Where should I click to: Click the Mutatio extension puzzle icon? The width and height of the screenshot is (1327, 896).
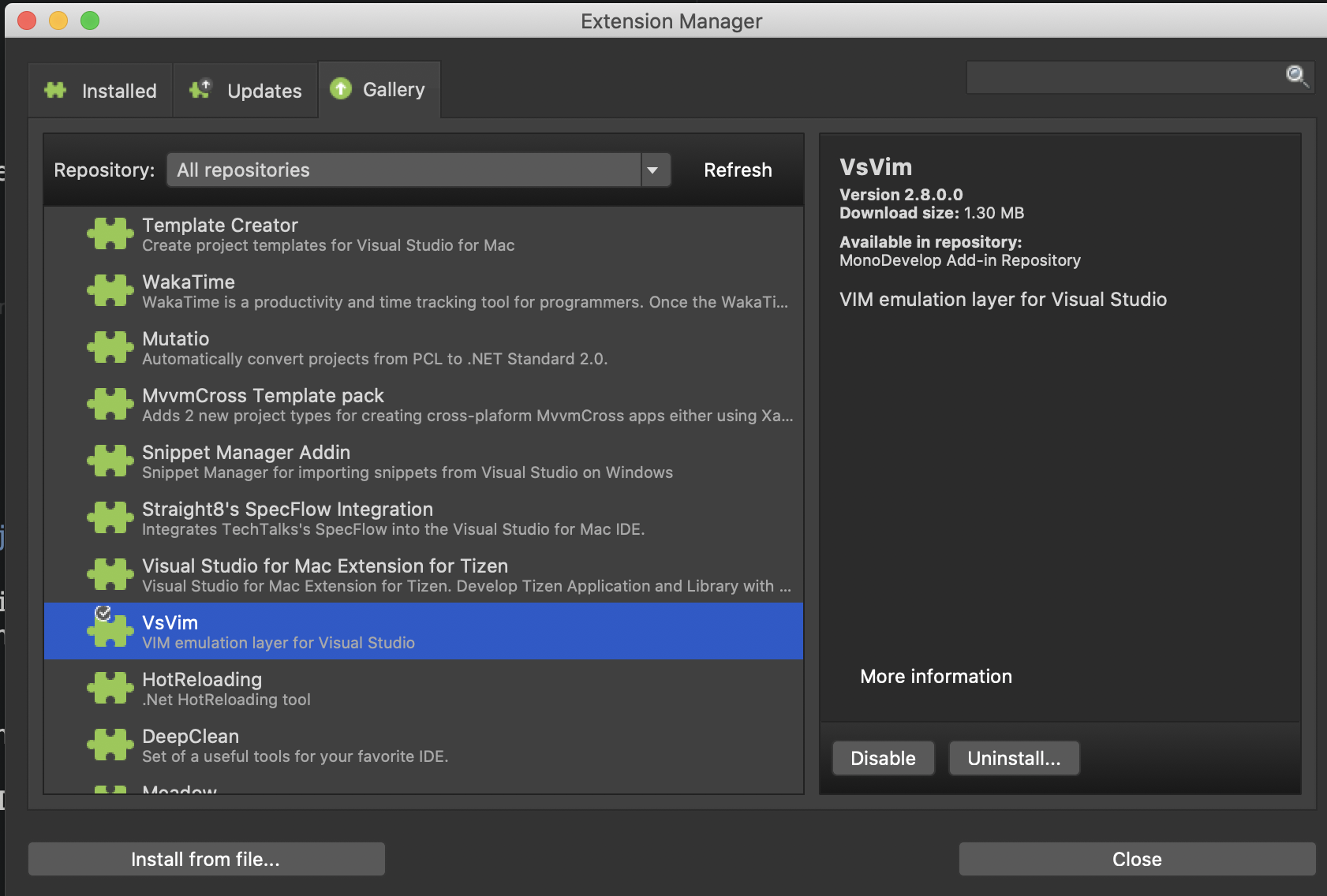[110, 347]
